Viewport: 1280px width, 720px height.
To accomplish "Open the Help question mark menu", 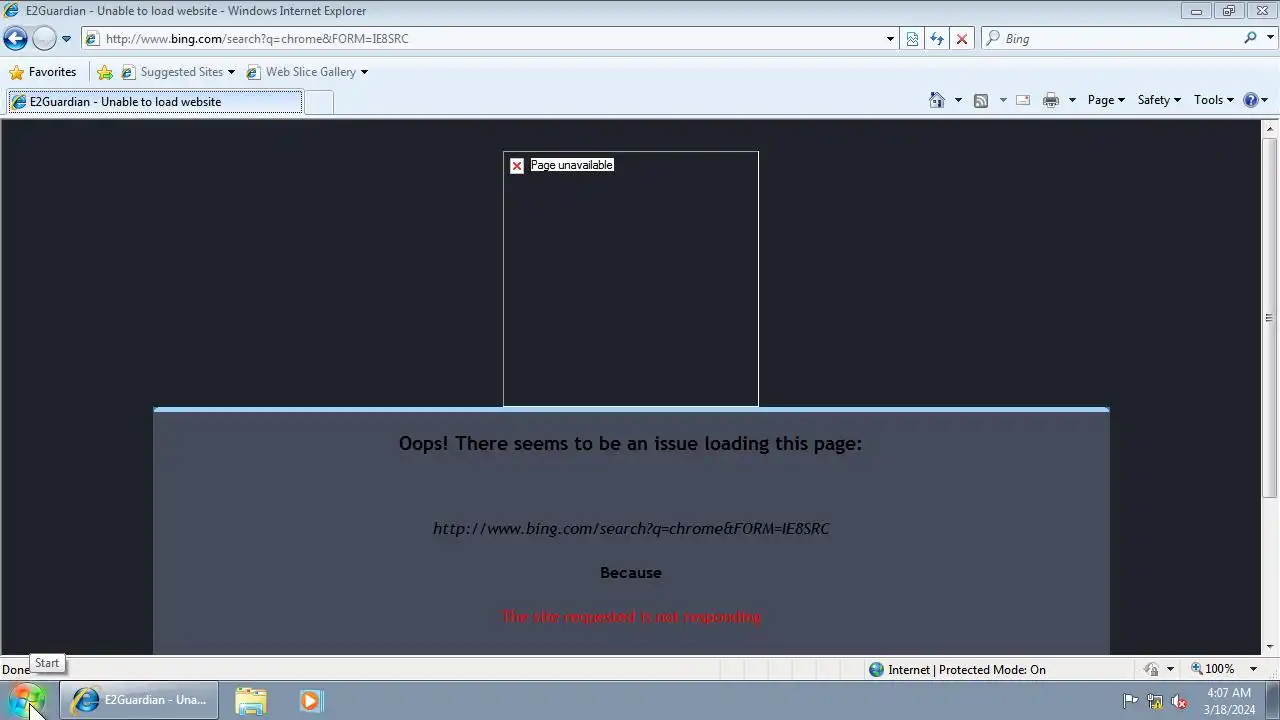I will [1255, 100].
